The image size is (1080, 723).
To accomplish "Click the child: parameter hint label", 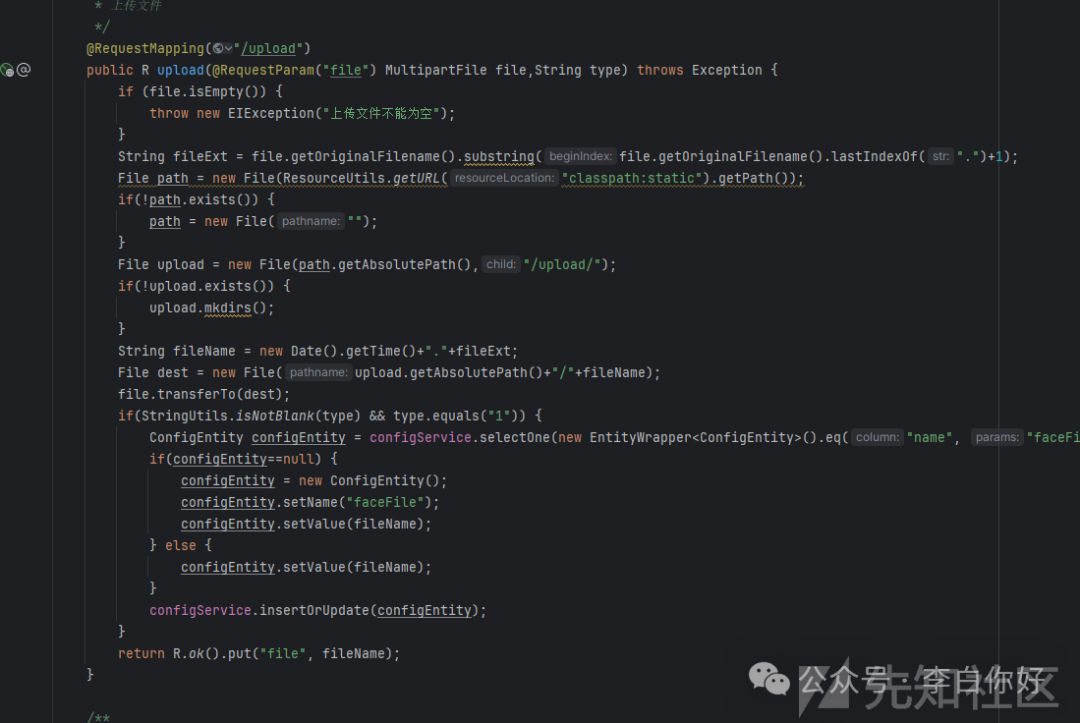I will [501, 265].
